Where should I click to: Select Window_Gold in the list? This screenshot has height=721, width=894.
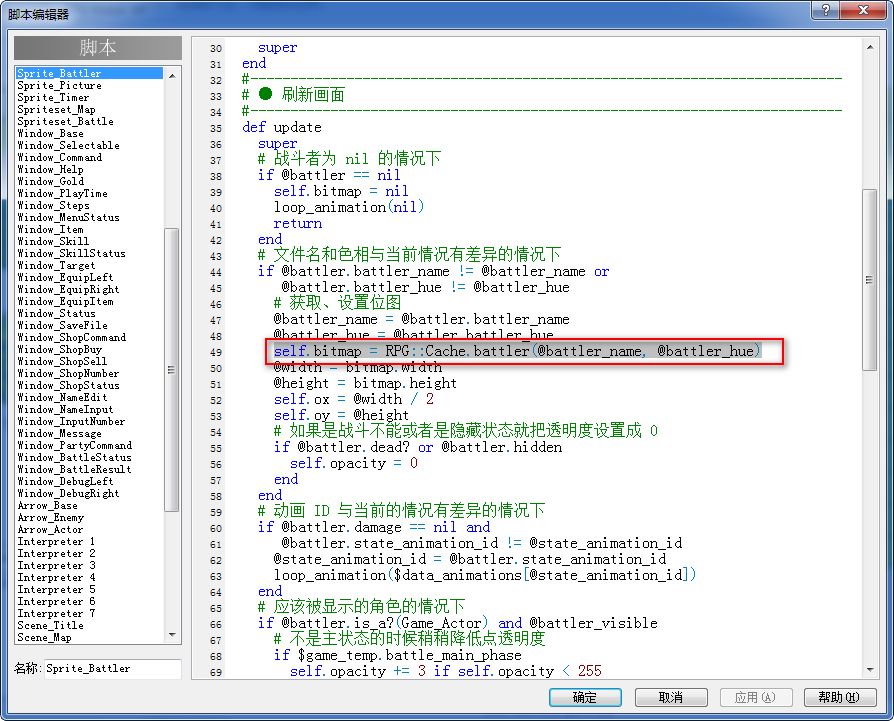(50, 181)
